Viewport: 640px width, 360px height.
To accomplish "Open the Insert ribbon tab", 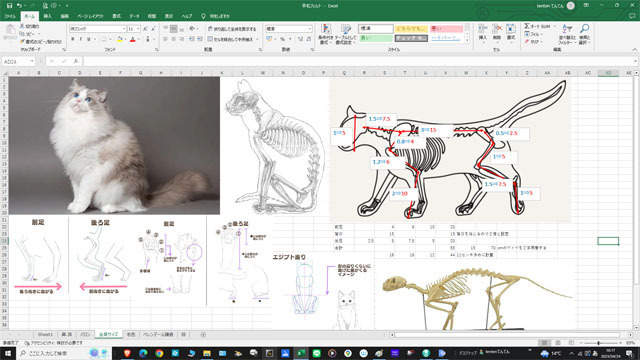I will click(x=48, y=16).
